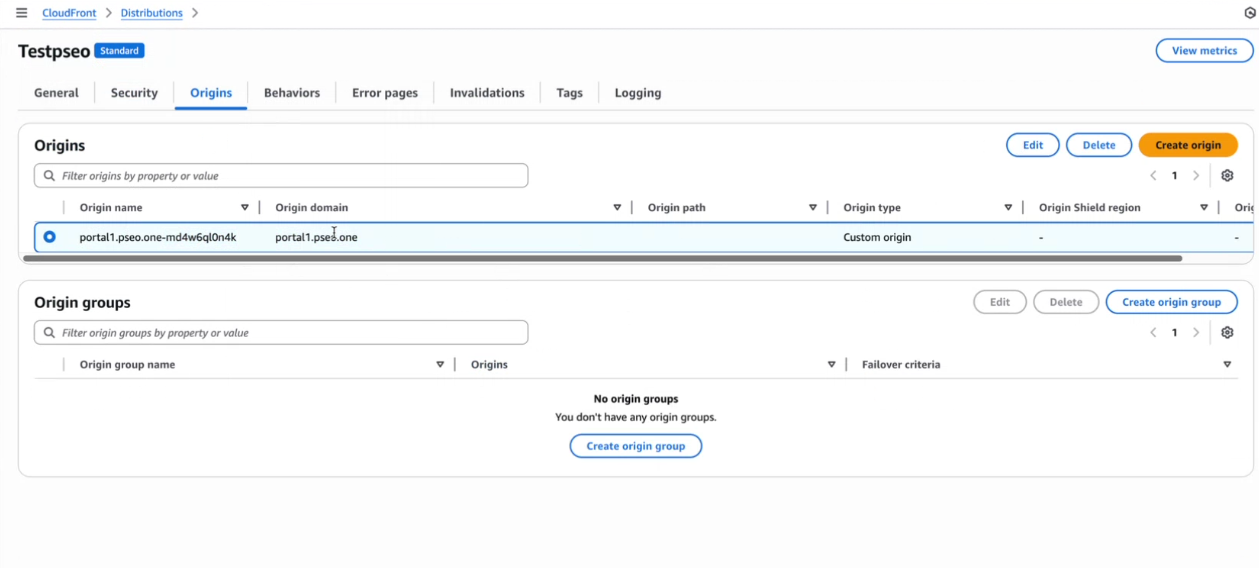Delete the selected origin

[1099, 145]
